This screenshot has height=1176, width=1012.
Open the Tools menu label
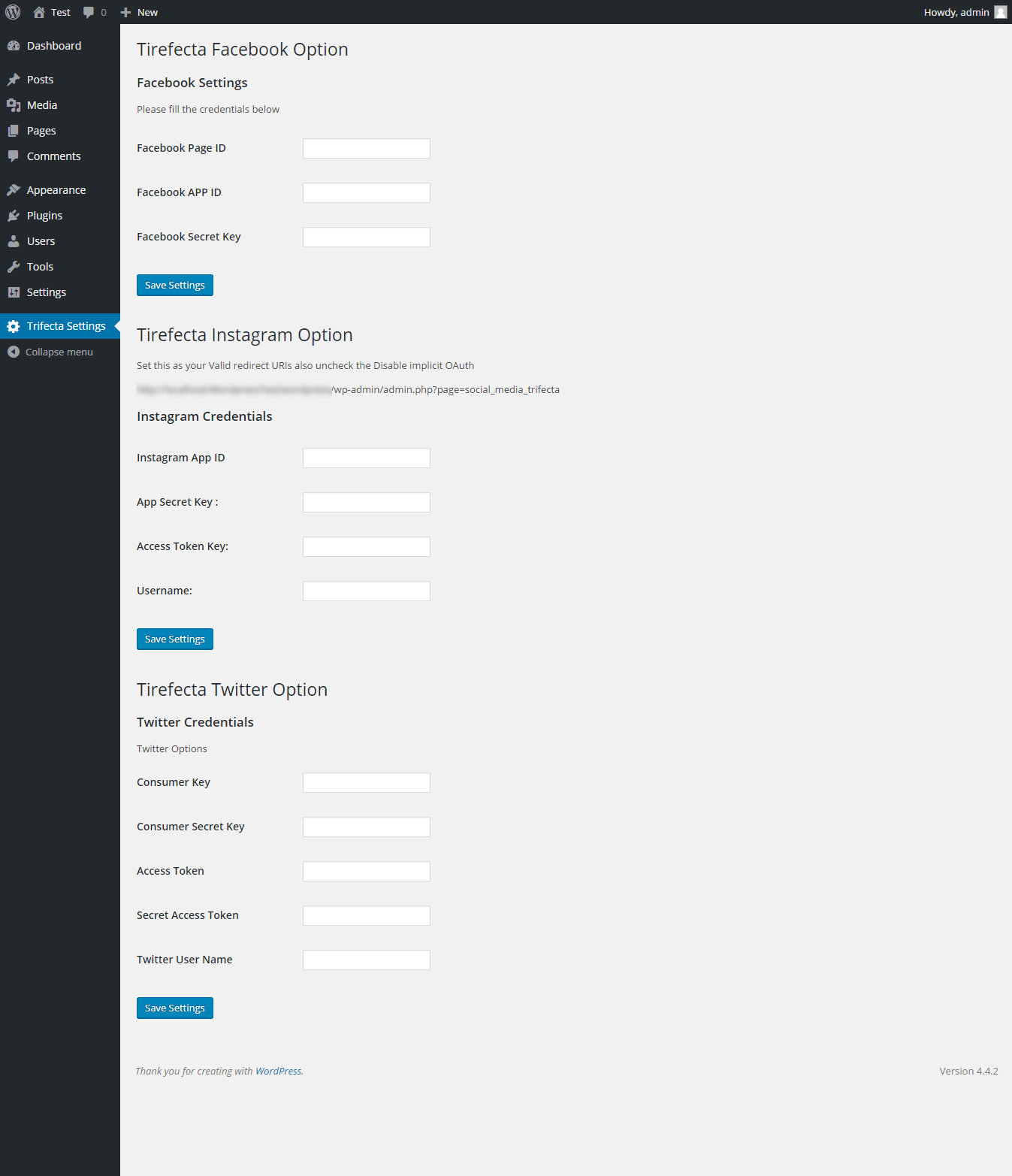coord(40,267)
